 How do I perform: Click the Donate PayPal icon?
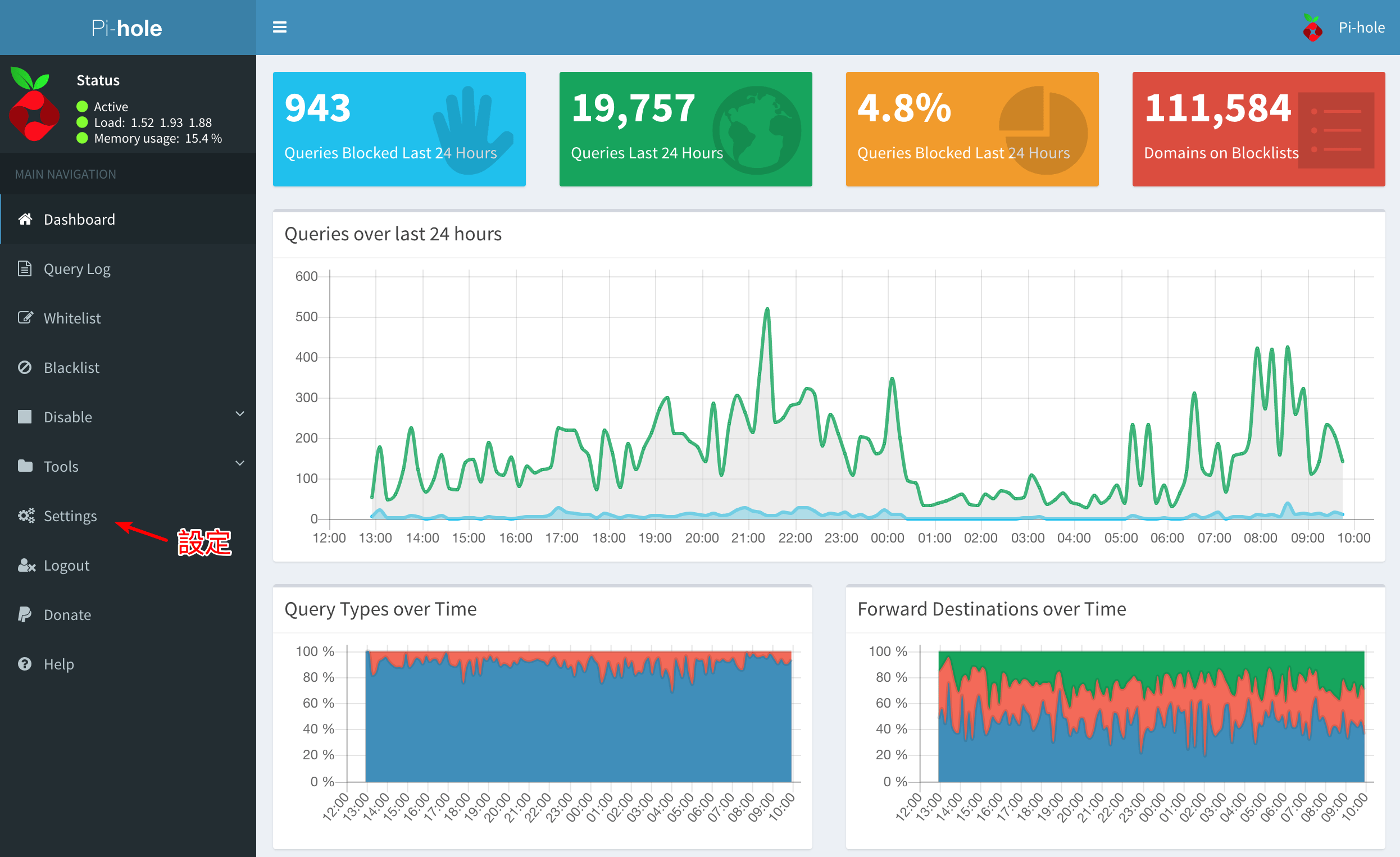[24, 614]
